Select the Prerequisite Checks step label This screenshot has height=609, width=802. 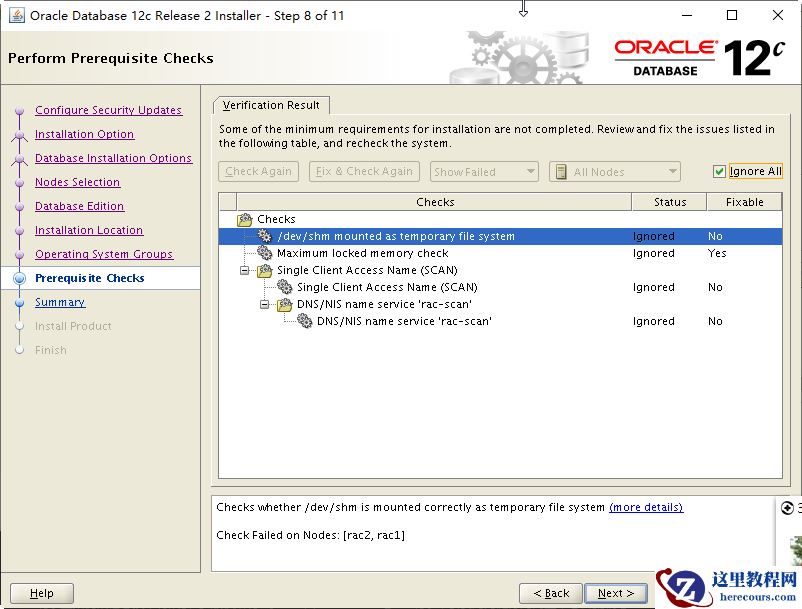point(90,278)
